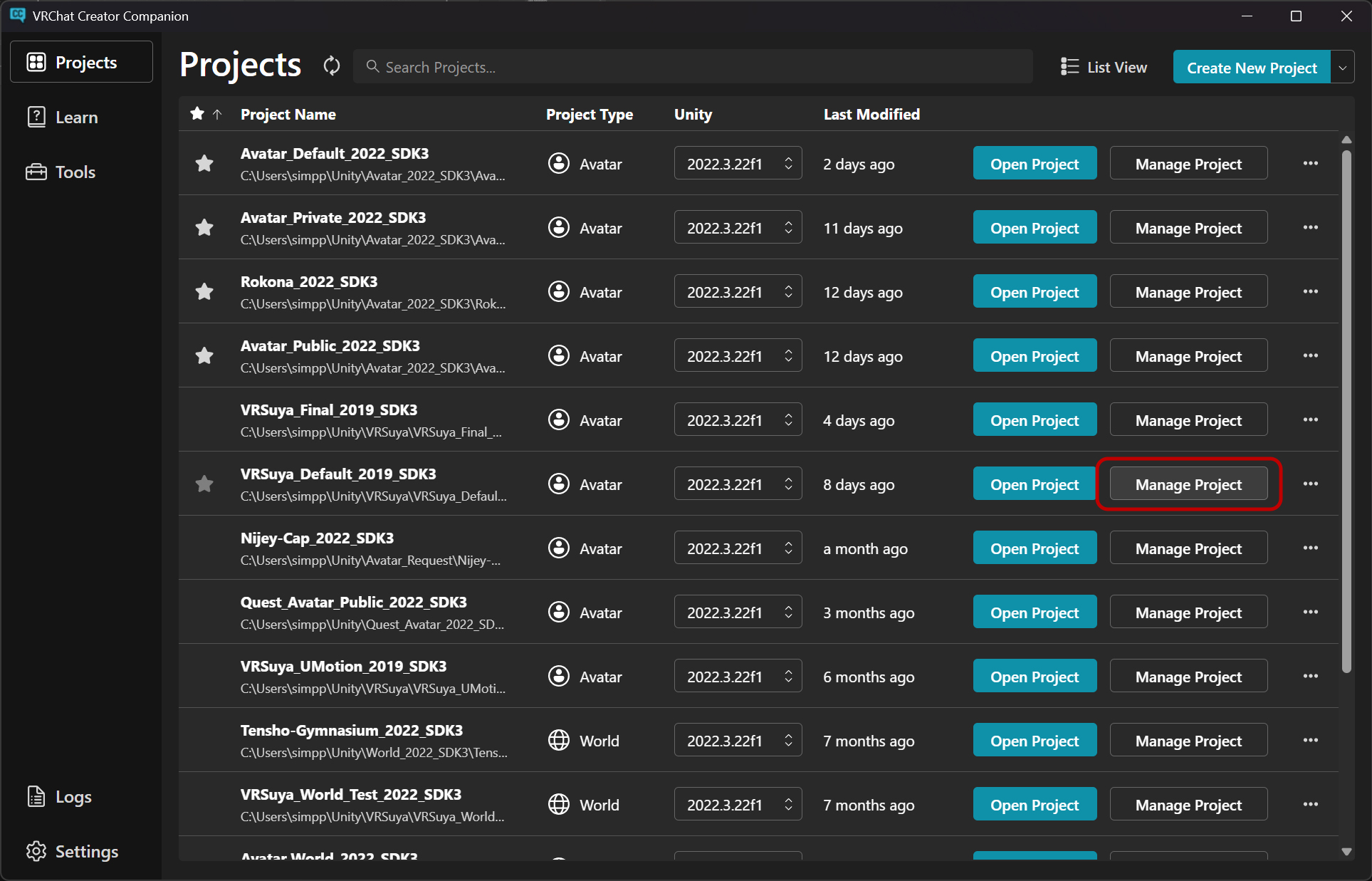This screenshot has width=1372, height=881.
Task: Change Unity version for VRSuya_Default_2019_SDK3
Action: pos(738,484)
